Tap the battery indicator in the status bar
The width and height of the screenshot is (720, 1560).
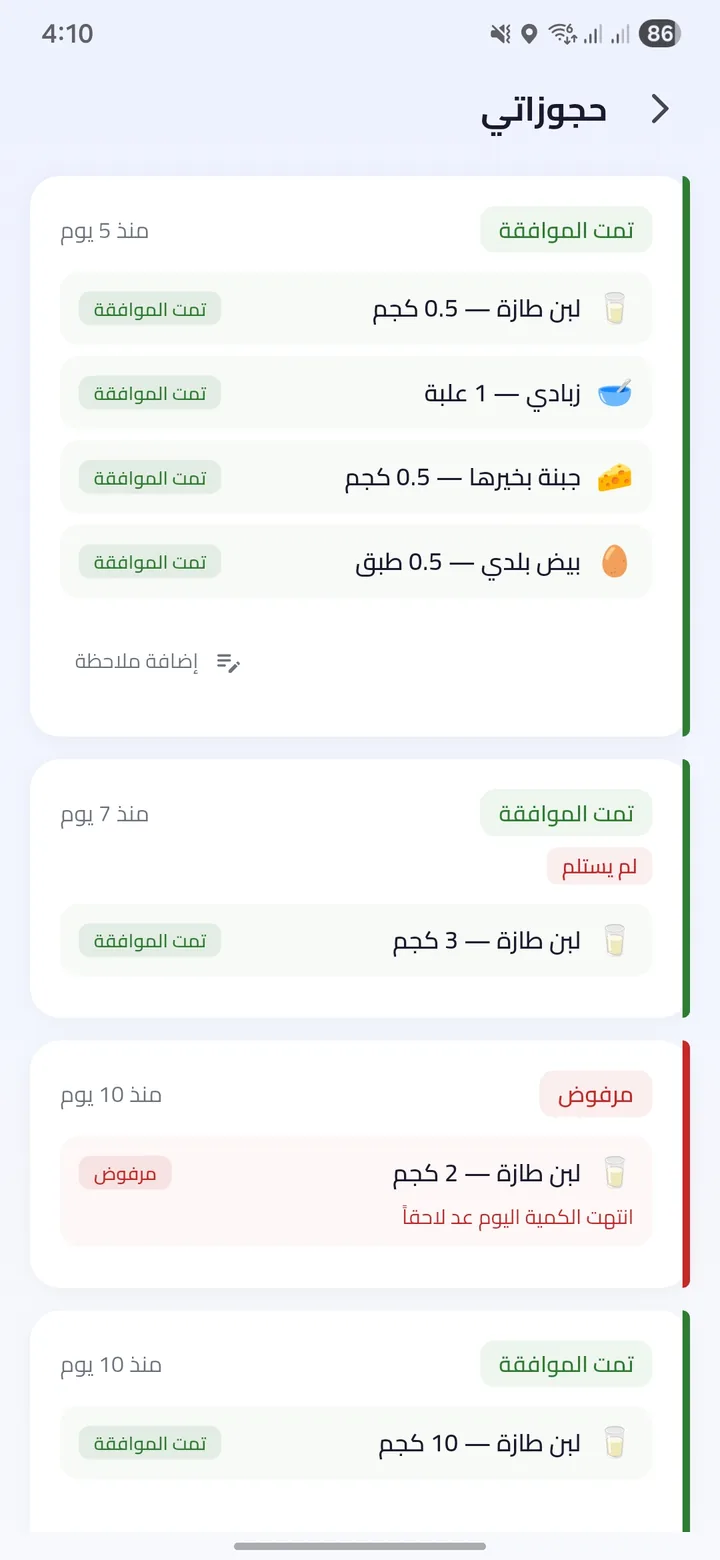pos(660,34)
